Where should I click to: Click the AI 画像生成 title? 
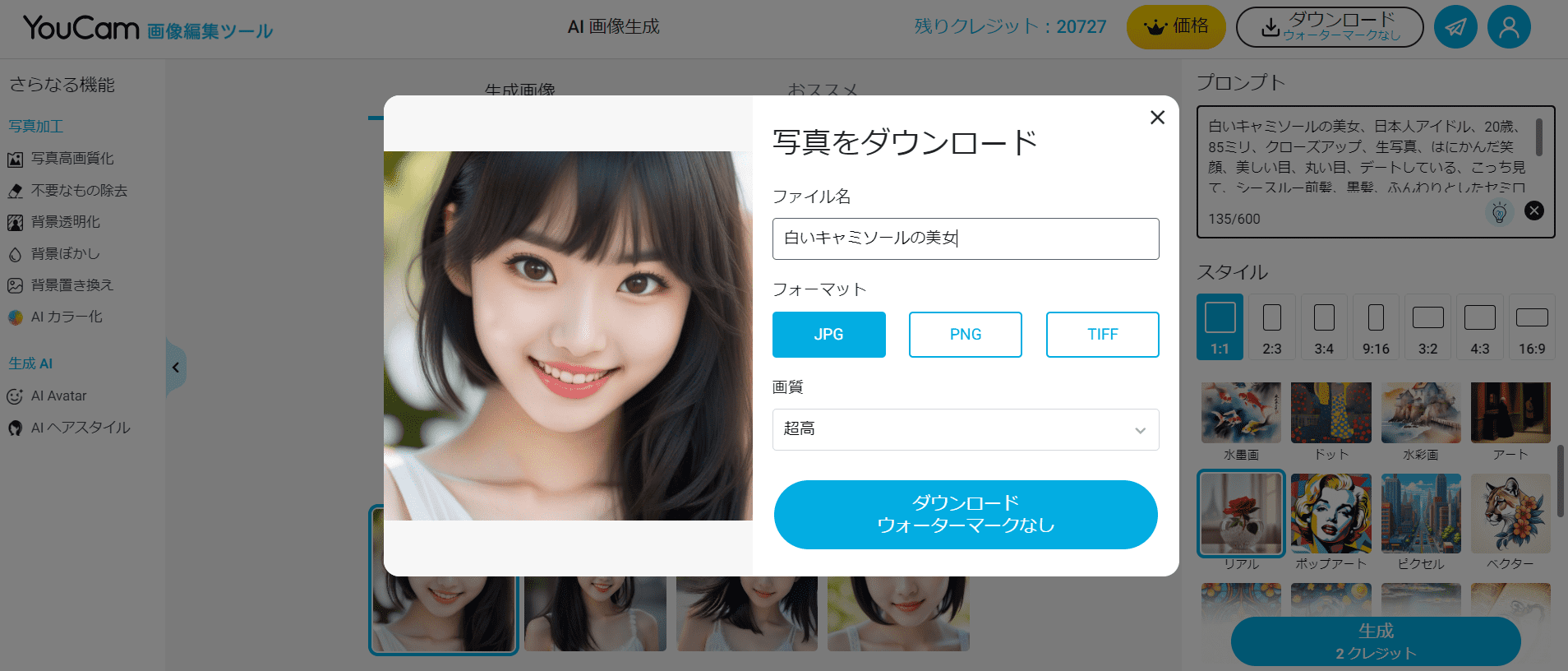pos(614,27)
